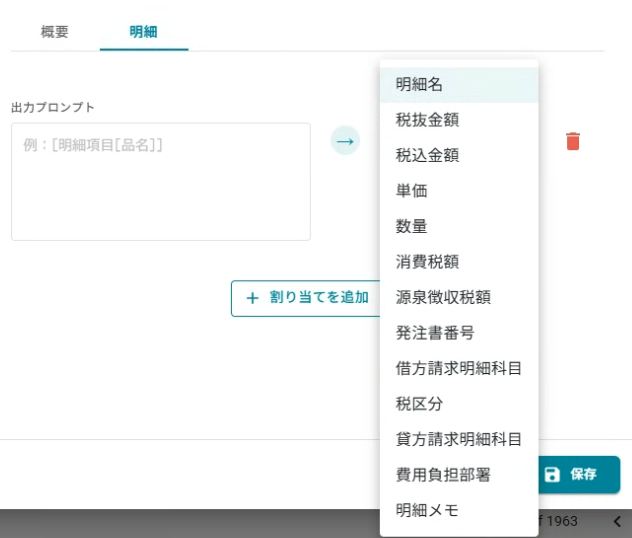Click the teal arrow mapping icon

coord(345,141)
